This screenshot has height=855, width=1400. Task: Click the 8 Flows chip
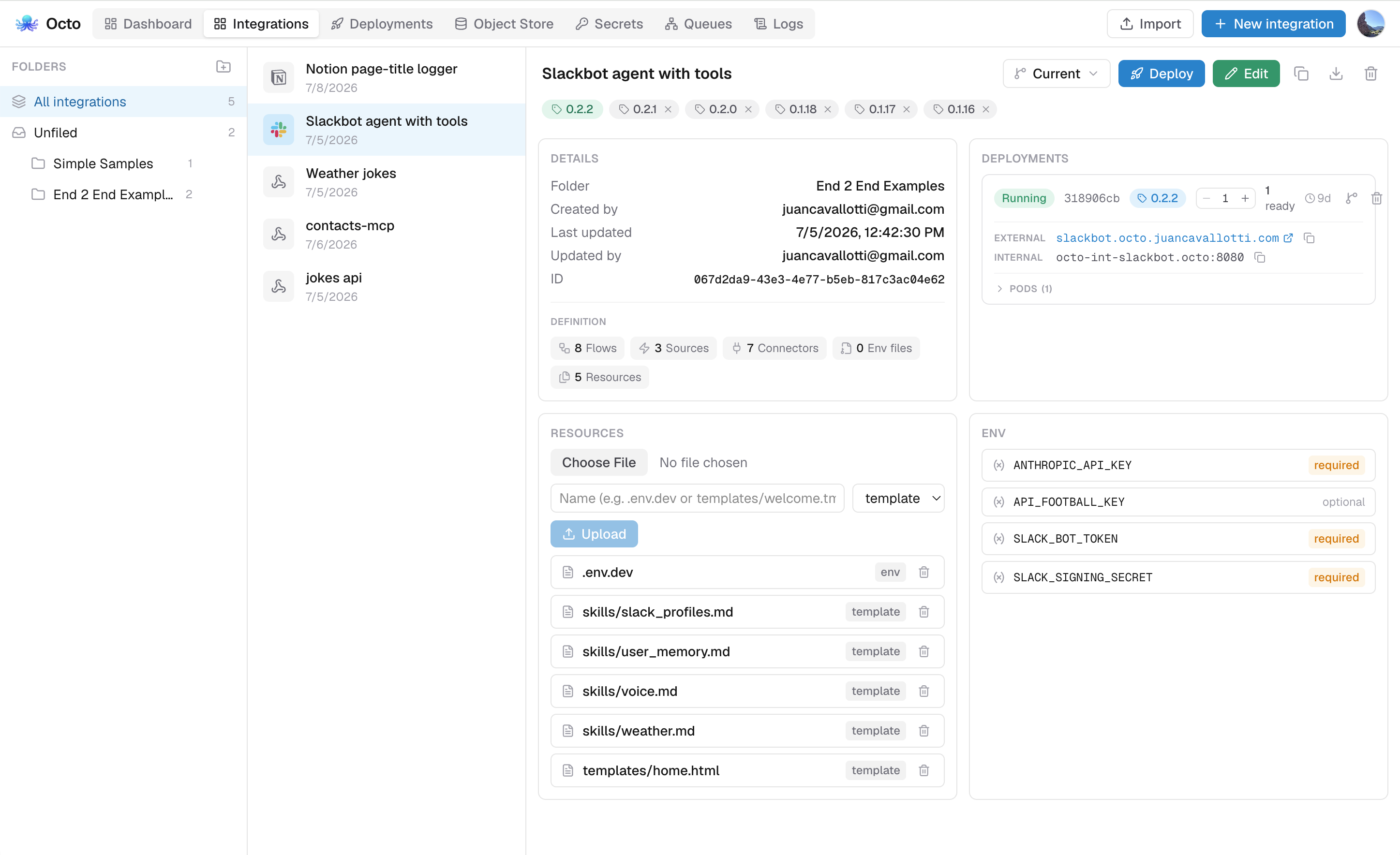[587, 348]
